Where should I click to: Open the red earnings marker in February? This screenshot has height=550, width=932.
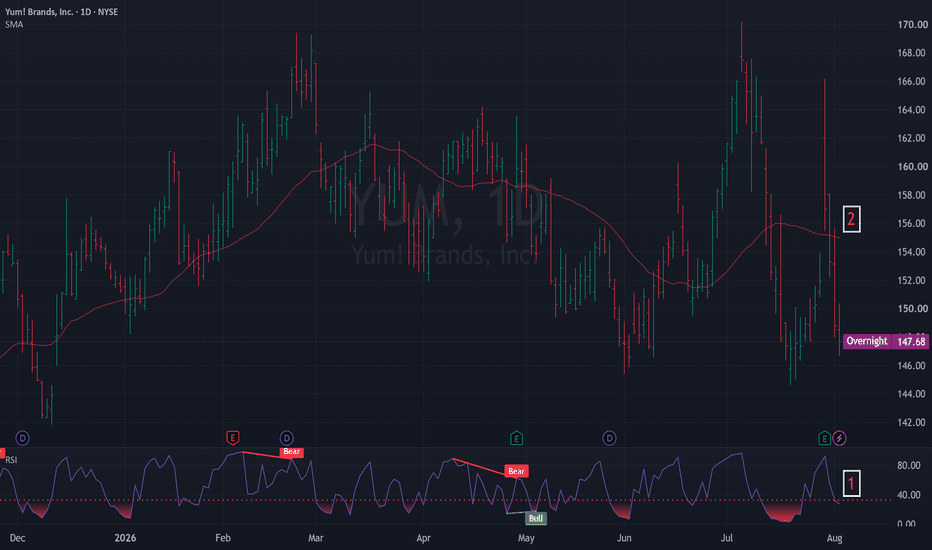[232, 438]
